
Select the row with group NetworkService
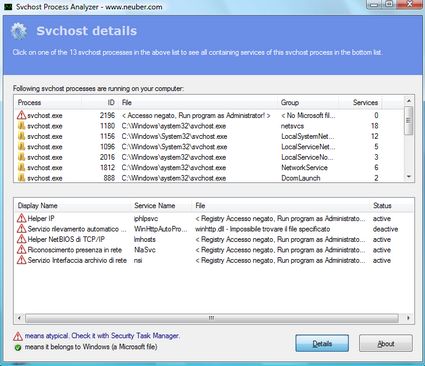[209, 167]
